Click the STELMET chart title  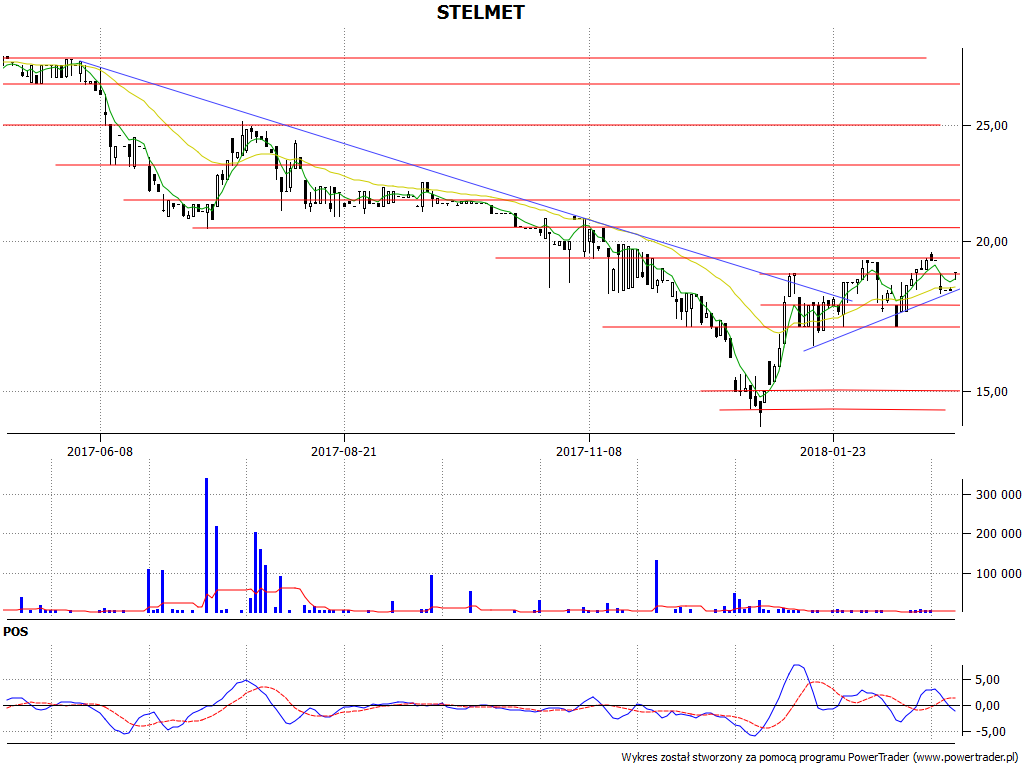pyautogui.click(x=480, y=12)
